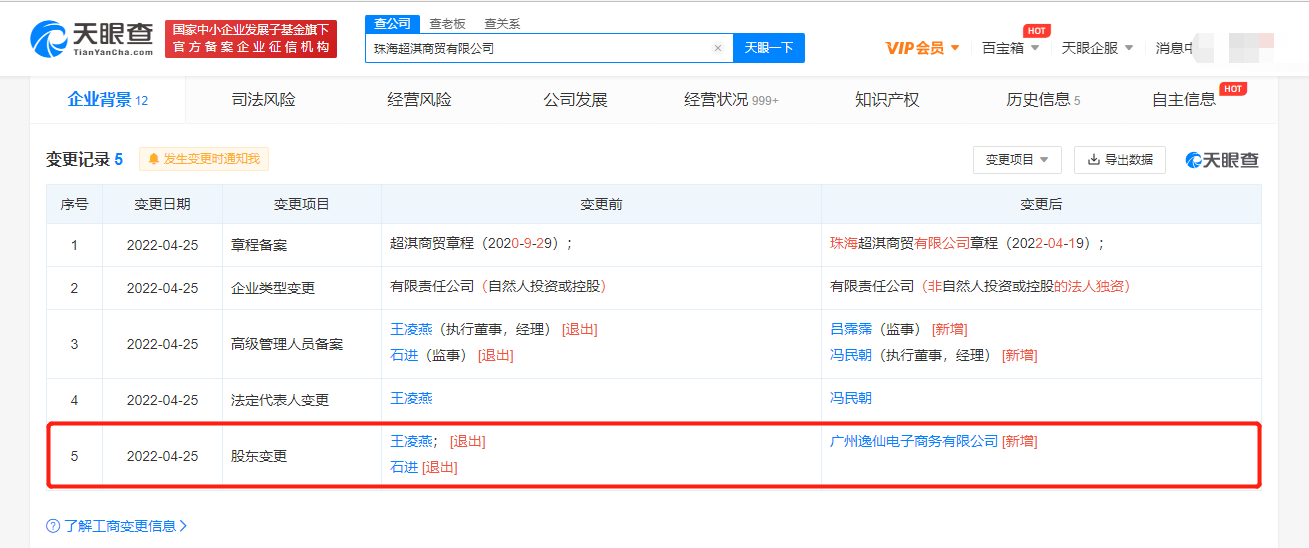Click the 天眼一下 search button
This screenshot has width=1309, height=548.
[769, 48]
